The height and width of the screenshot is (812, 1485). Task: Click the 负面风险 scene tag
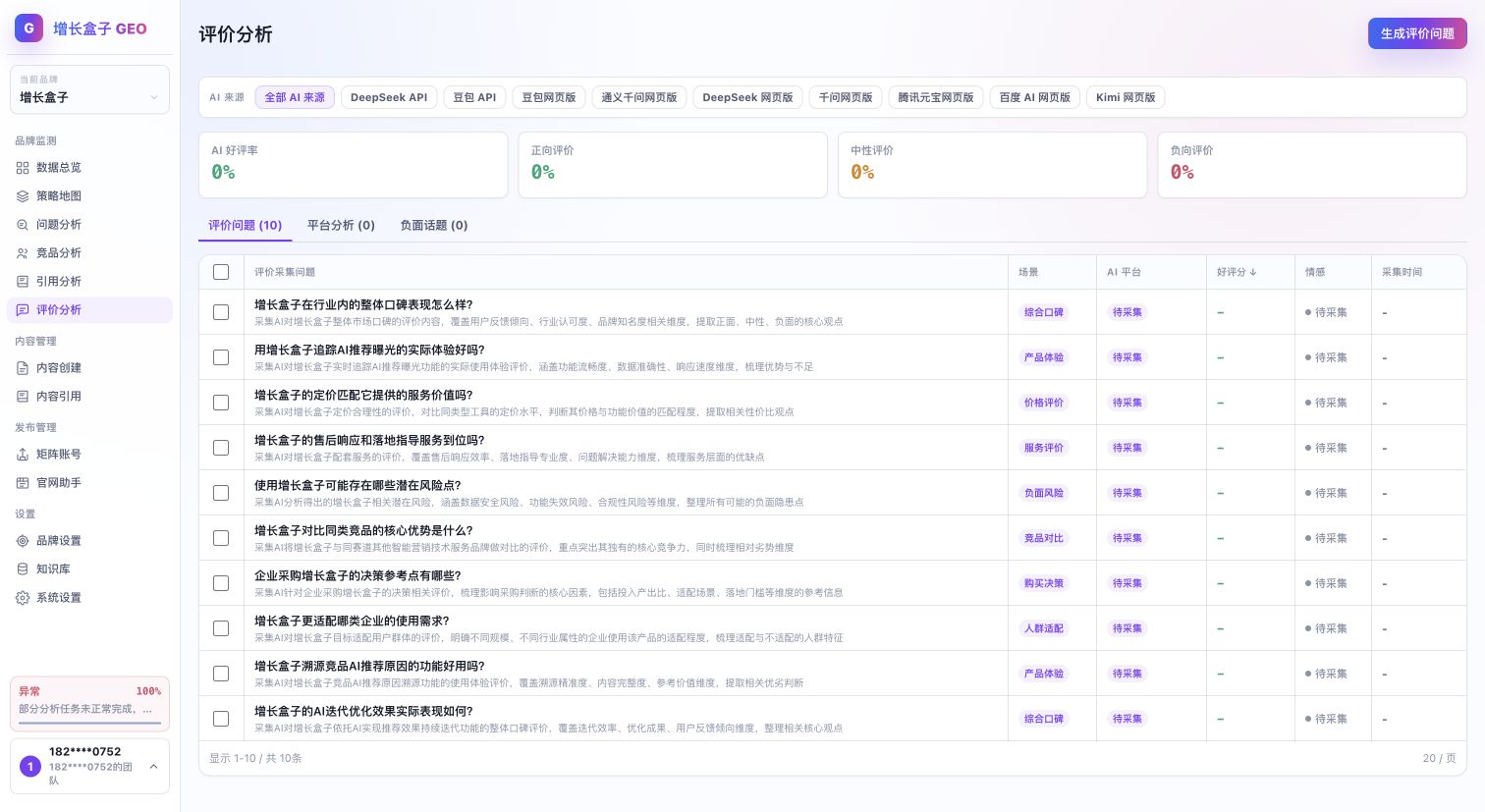(1044, 493)
